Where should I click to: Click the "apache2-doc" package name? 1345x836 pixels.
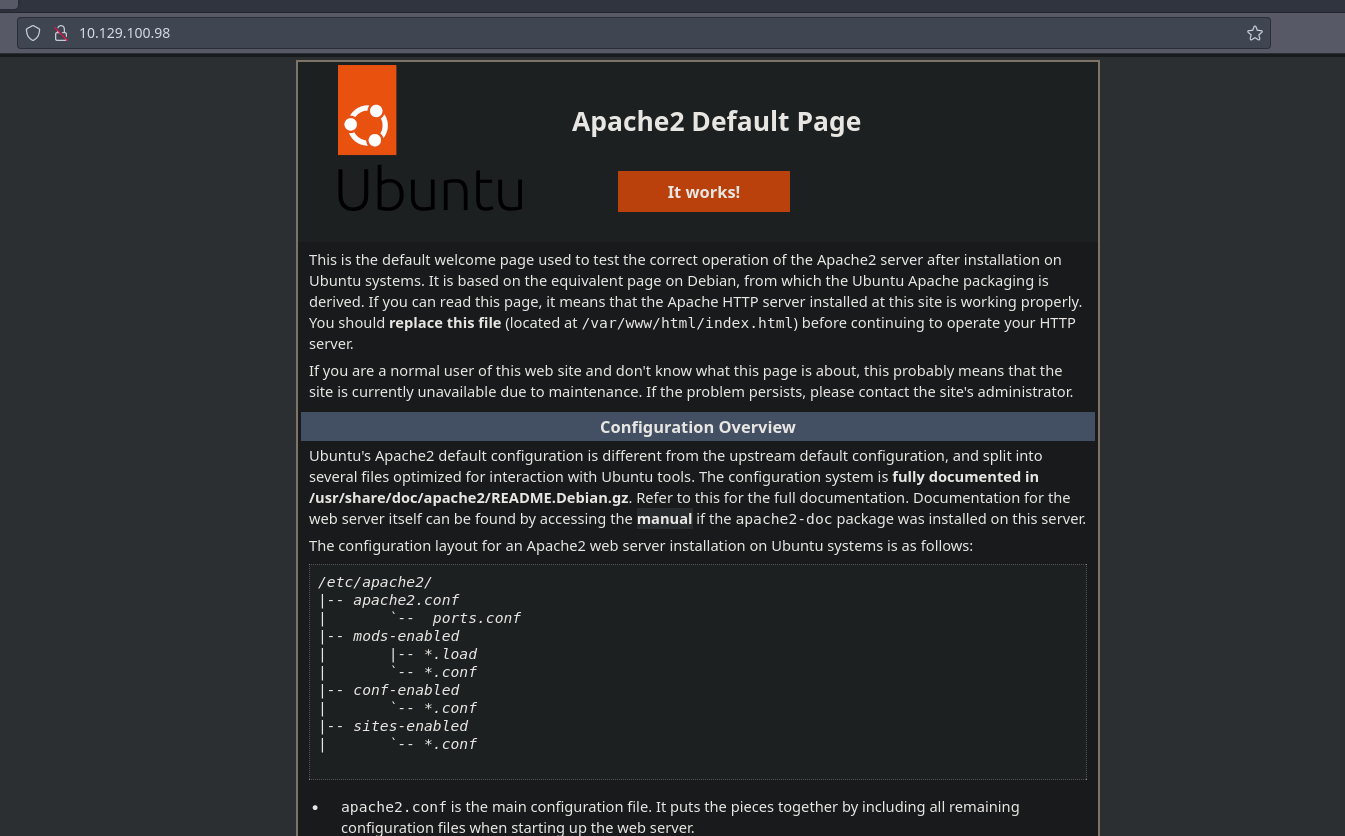point(784,519)
